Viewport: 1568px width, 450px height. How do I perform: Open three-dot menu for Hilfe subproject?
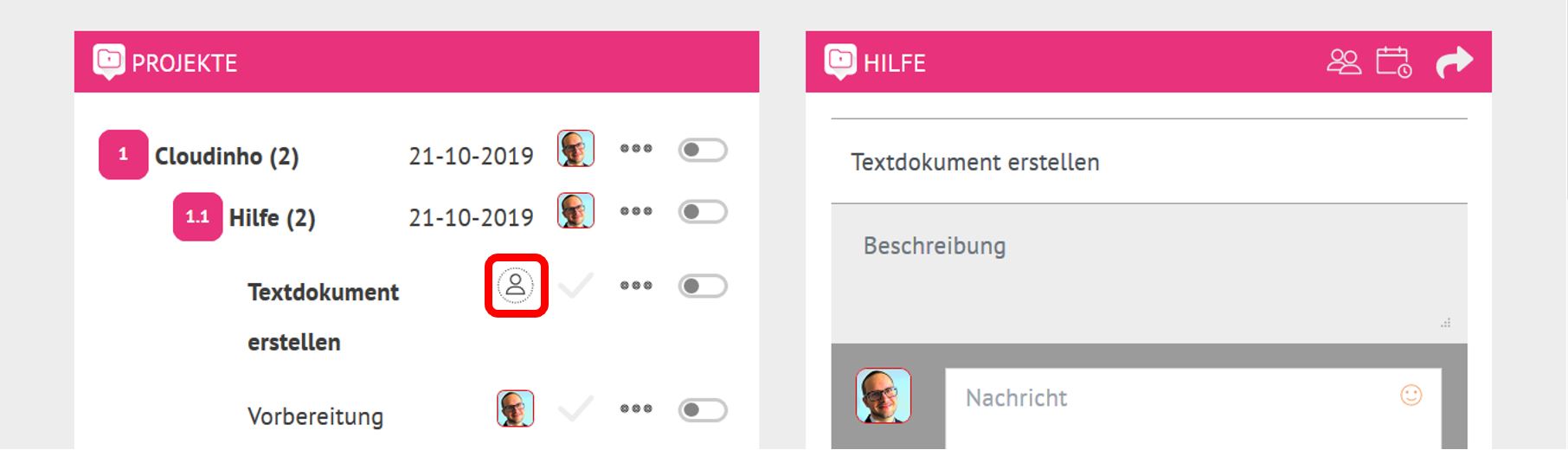point(636,211)
